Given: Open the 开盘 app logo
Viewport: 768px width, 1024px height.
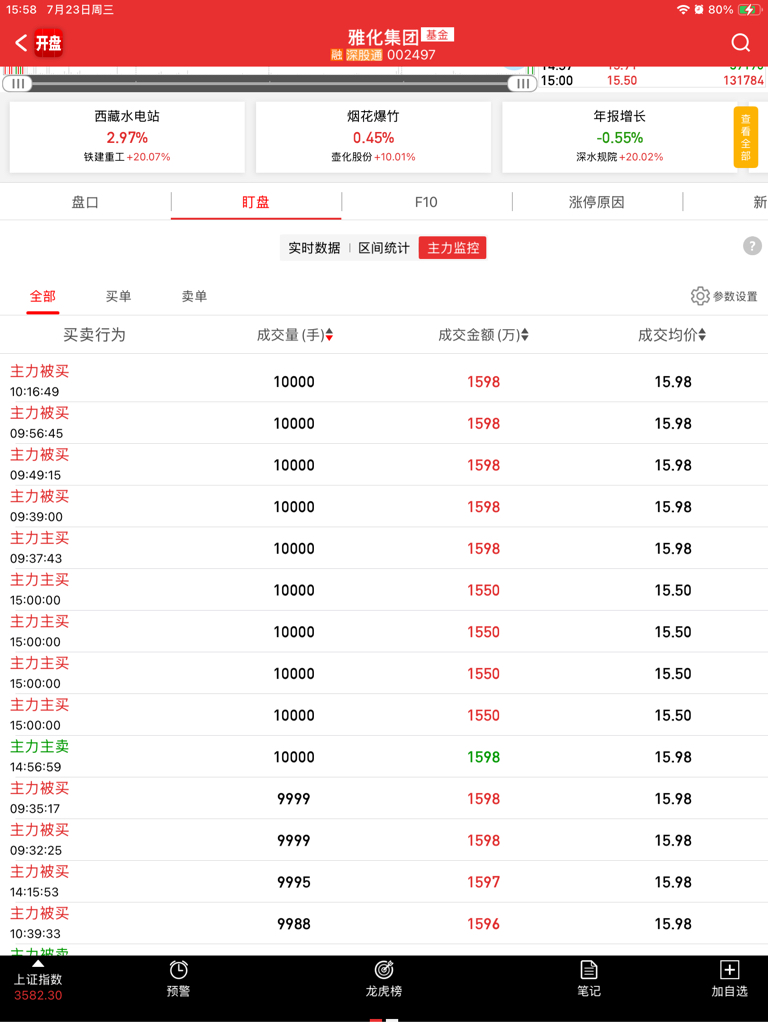Looking at the screenshot, I should (48, 43).
